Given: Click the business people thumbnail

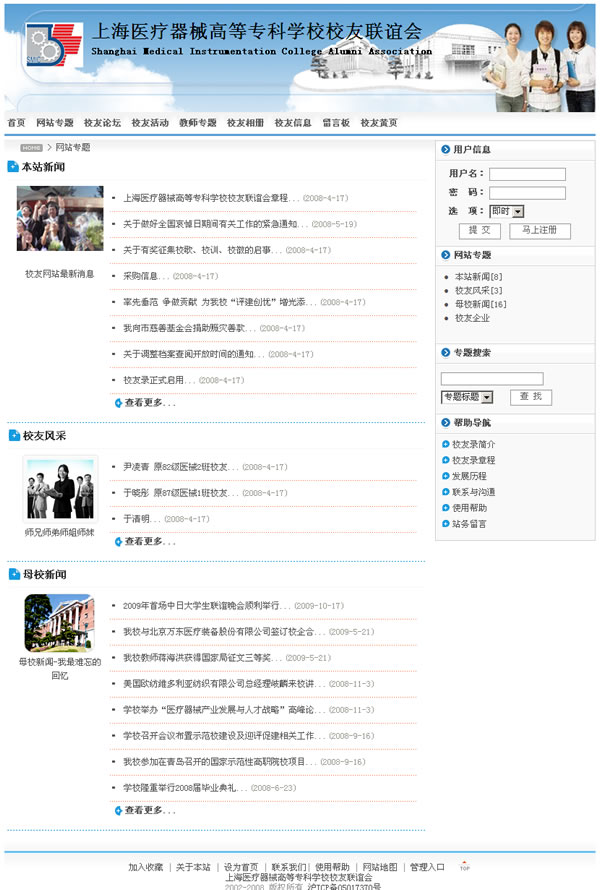Looking at the screenshot, I should coord(60,489).
